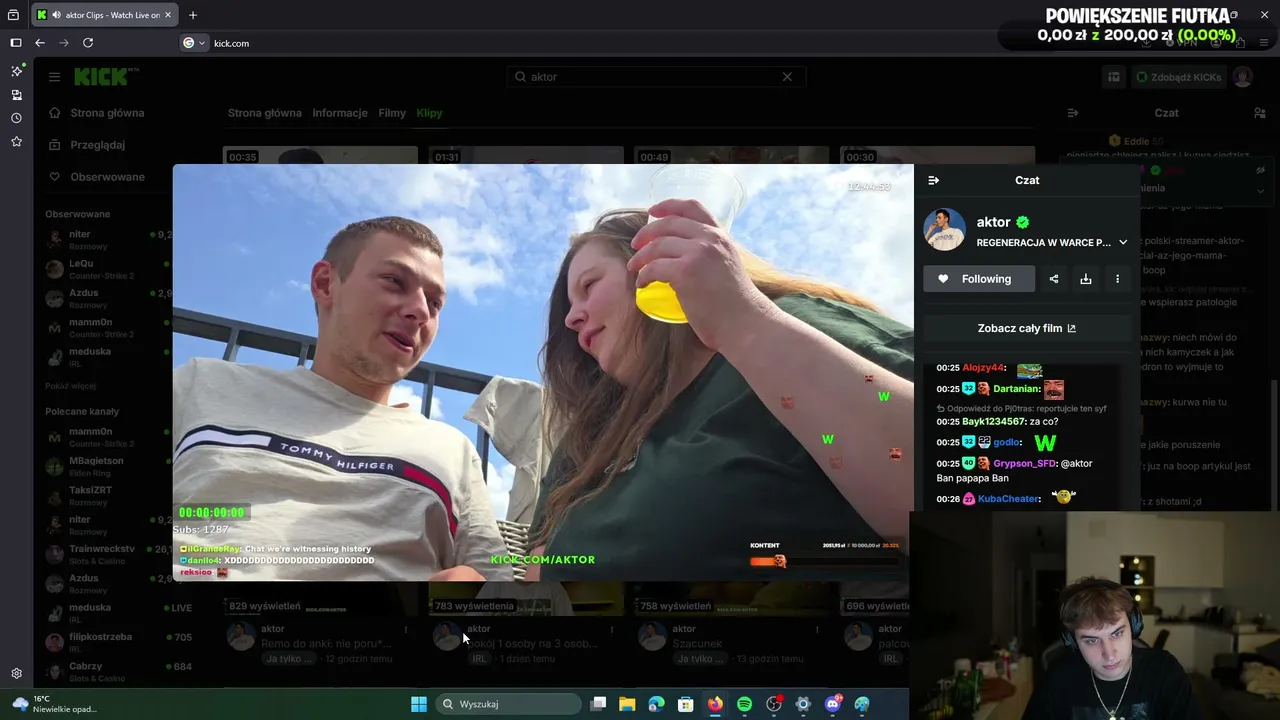
Task: Switch to the Informacje tab
Action: (x=340, y=113)
